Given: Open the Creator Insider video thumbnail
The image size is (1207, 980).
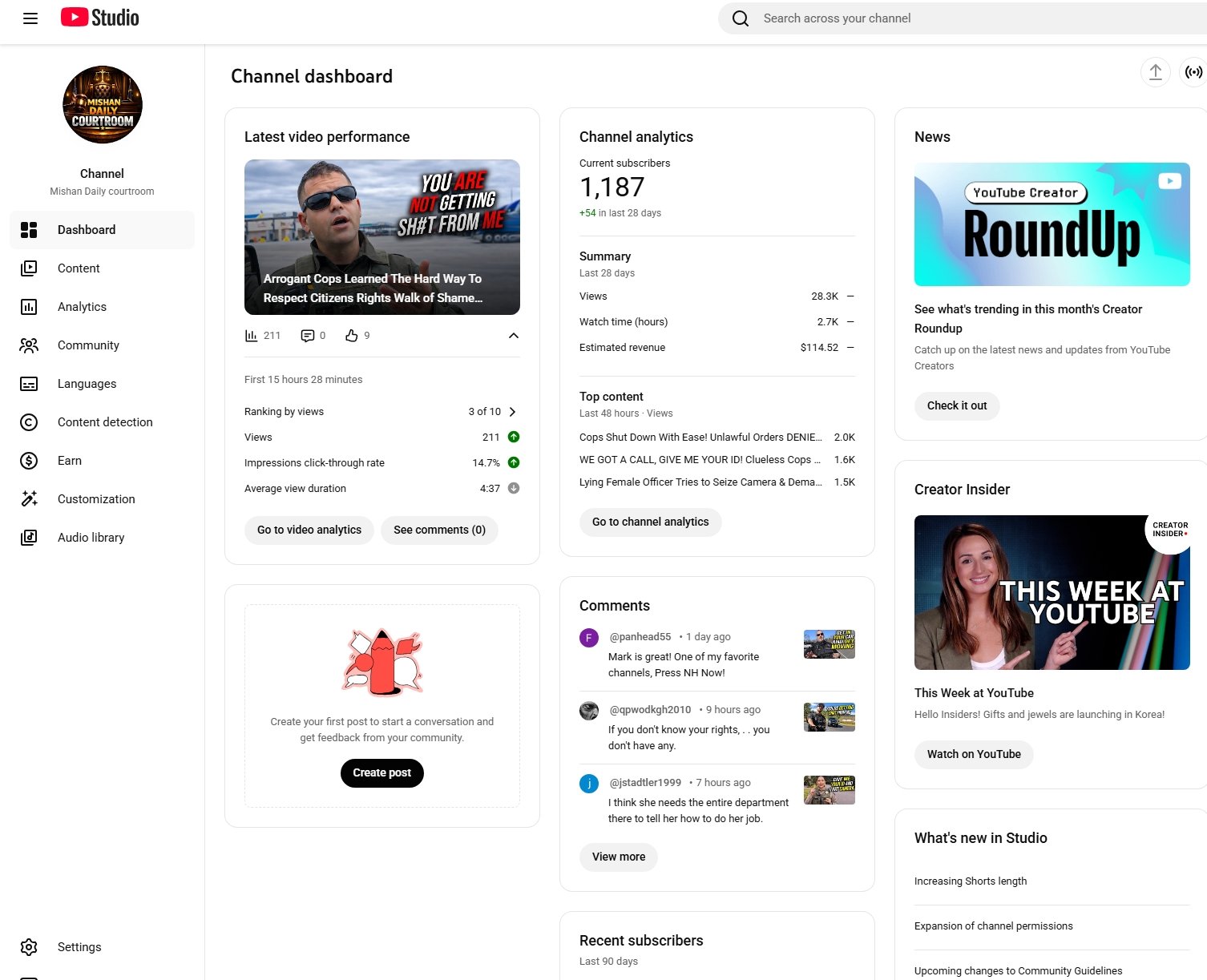Looking at the screenshot, I should [x=1052, y=592].
